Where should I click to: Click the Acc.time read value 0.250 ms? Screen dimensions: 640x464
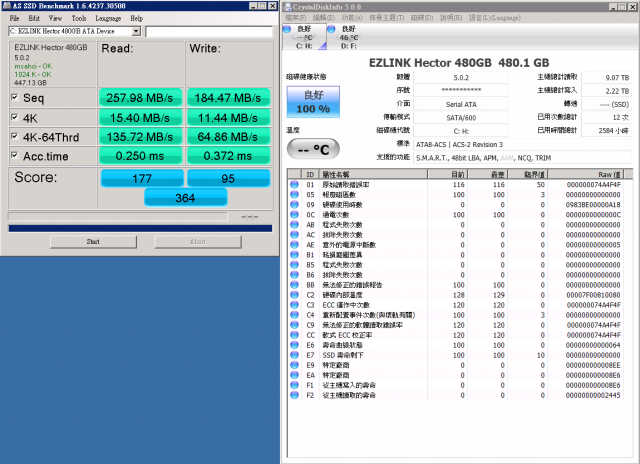click(x=140, y=156)
